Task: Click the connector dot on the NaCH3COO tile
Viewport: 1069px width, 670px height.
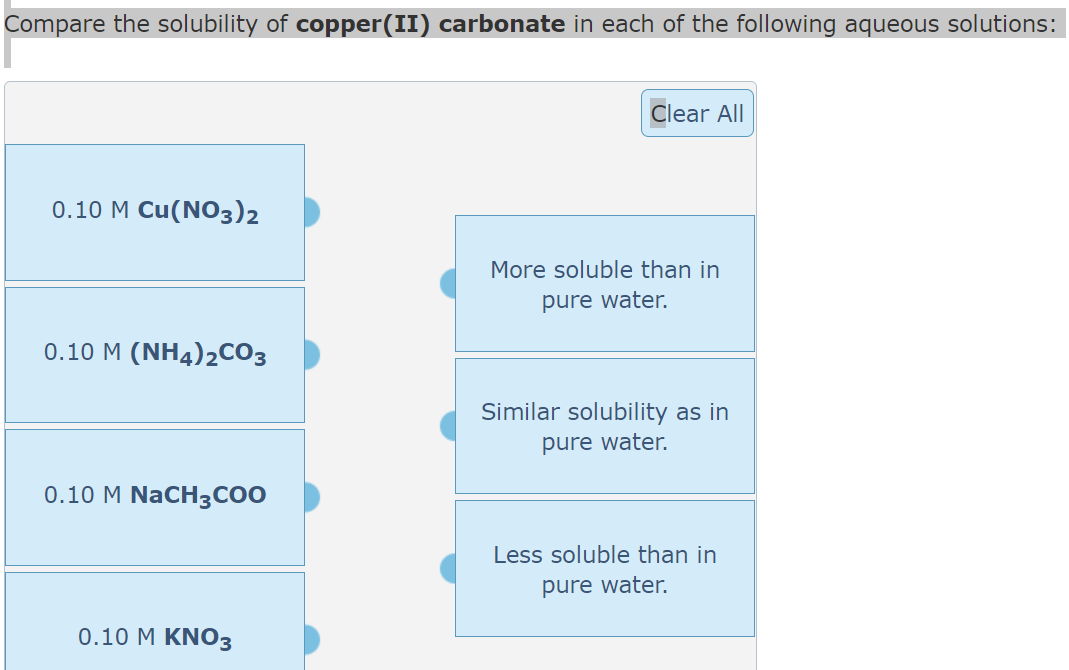Action: point(310,497)
